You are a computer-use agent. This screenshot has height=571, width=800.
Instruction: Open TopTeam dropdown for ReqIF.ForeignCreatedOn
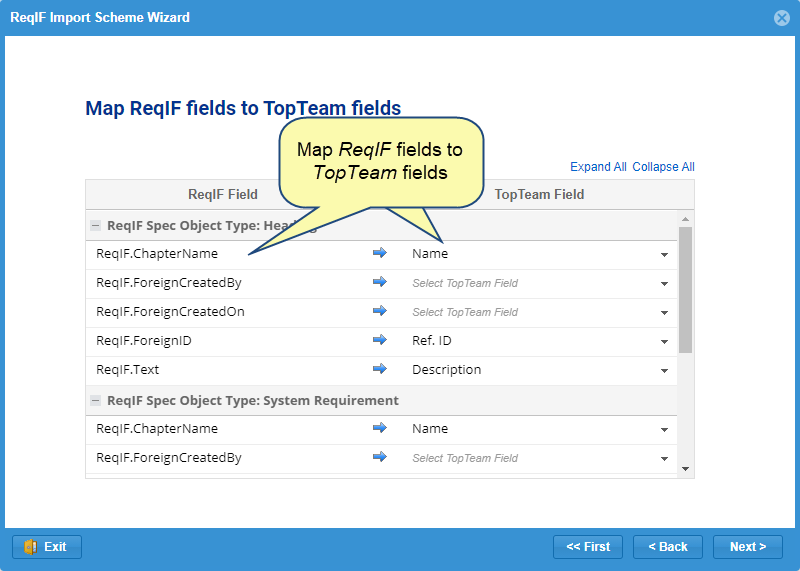(x=664, y=312)
